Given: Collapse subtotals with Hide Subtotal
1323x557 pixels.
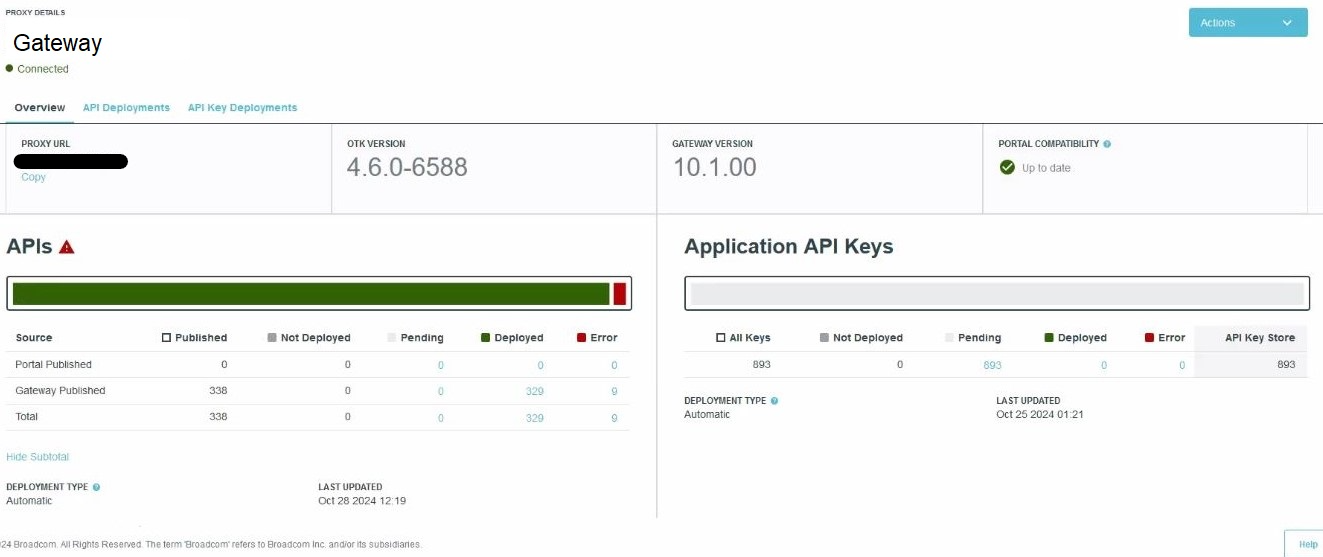Looking at the screenshot, I should pos(37,457).
